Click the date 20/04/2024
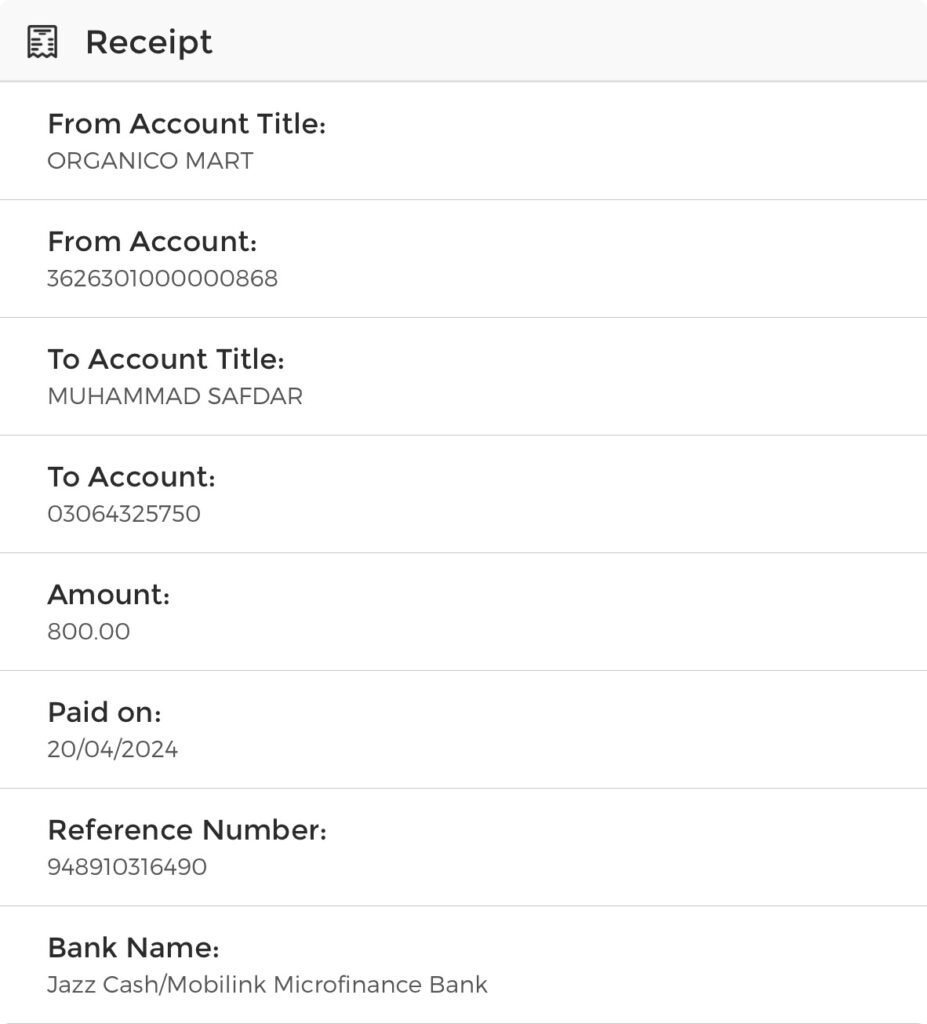Image resolution: width=927 pixels, height=1024 pixels. coord(112,750)
